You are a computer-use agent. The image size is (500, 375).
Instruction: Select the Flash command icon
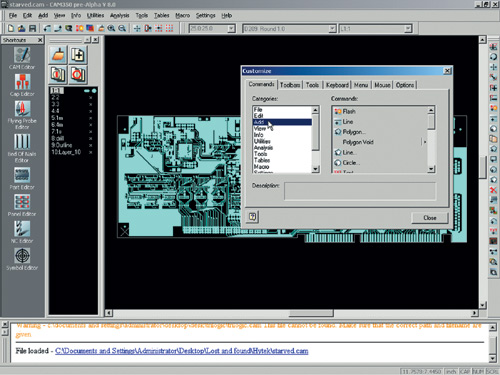tap(338, 111)
